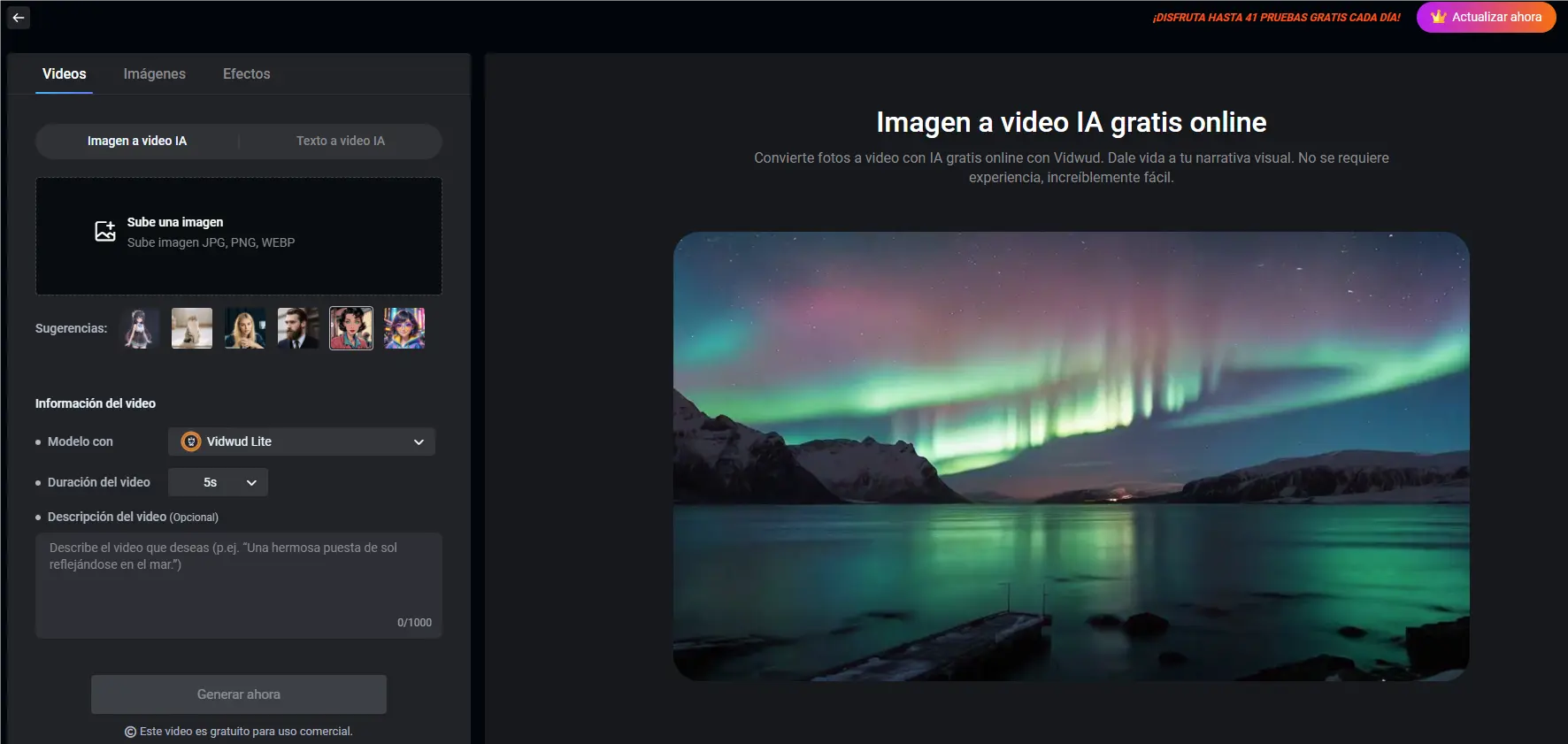Select the bearded man suggestion thumbnail

(x=298, y=328)
